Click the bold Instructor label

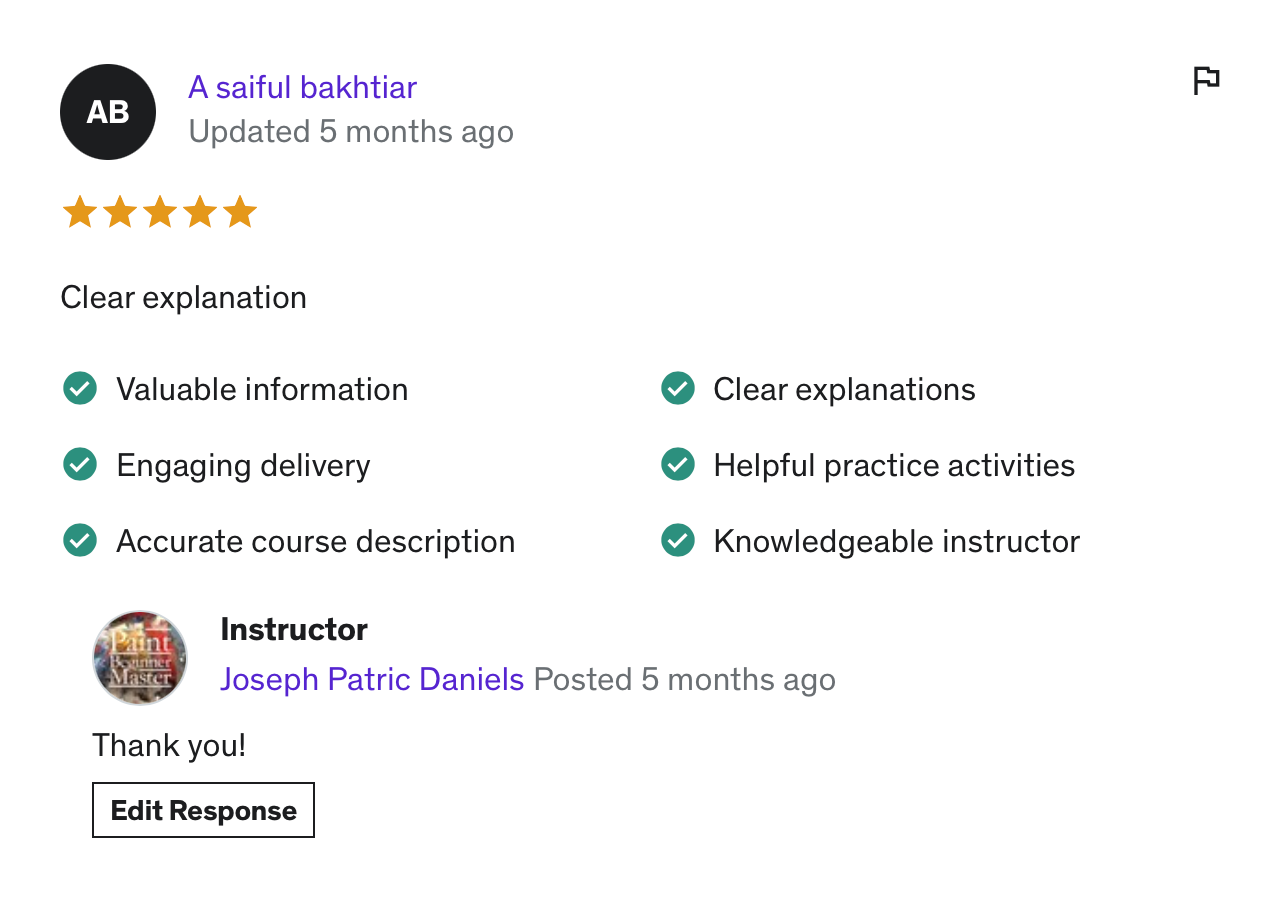[x=294, y=629]
